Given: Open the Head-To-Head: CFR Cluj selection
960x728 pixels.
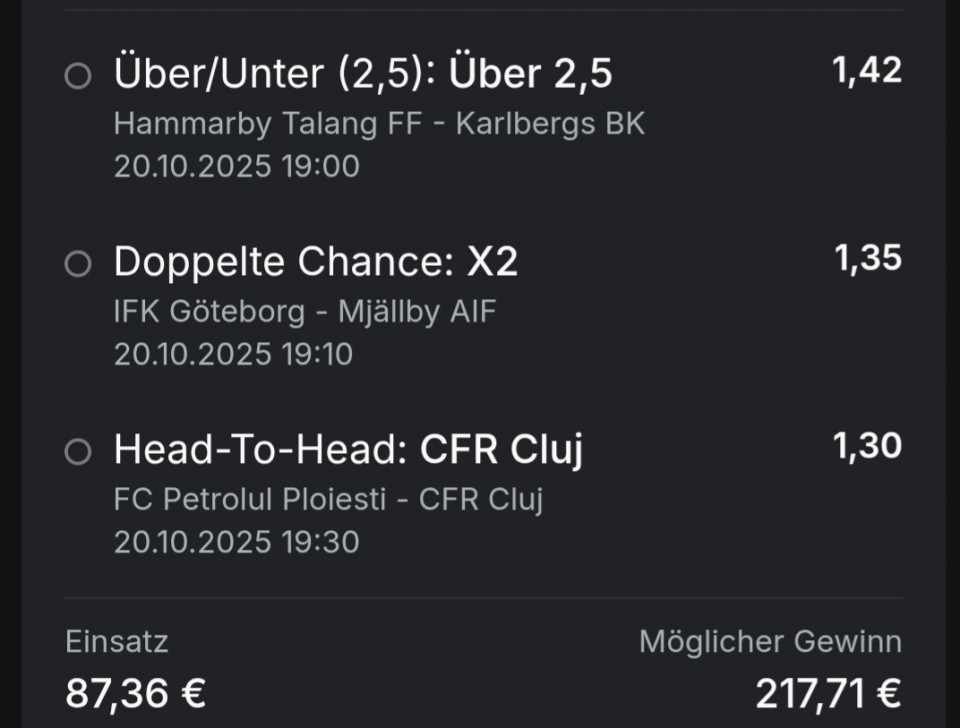Looking at the screenshot, I should pos(348,450).
